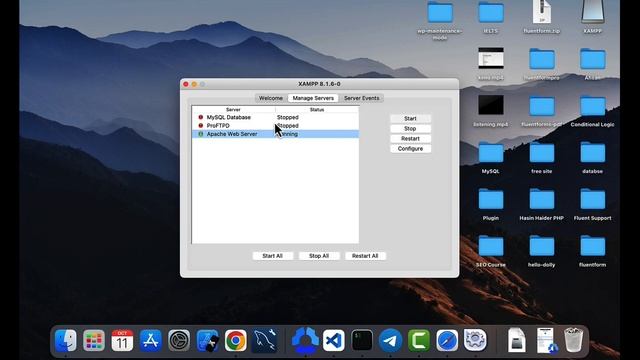Select the Hasin Haider PHP folder
The height and width of the screenshot is (360, 640).
tap(542, 200)
